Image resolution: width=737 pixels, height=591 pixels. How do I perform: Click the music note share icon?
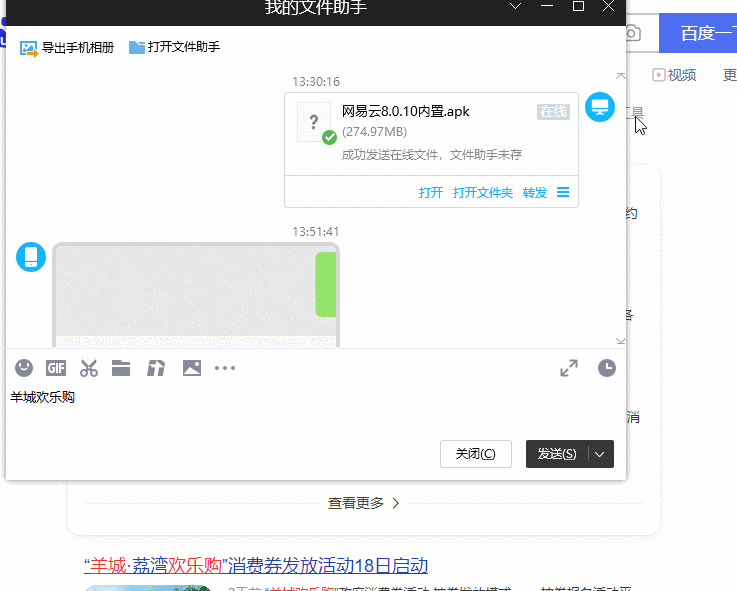(156, 368)
